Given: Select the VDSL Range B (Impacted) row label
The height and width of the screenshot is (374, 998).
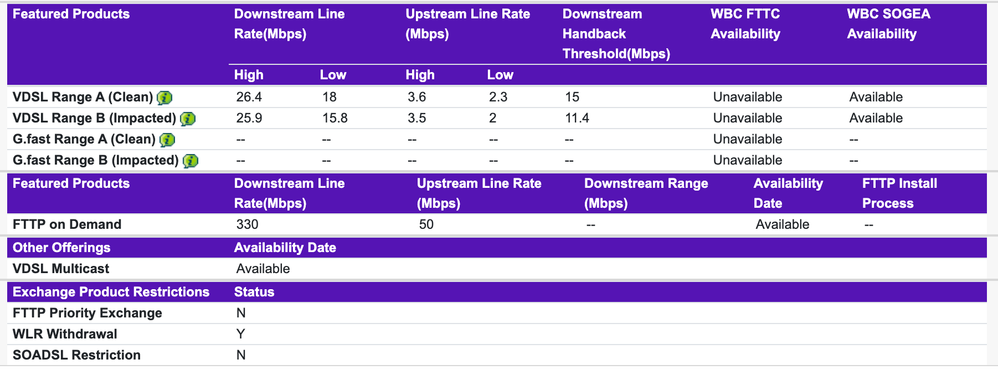Looking at the screenshot, I should pos(94,118).
